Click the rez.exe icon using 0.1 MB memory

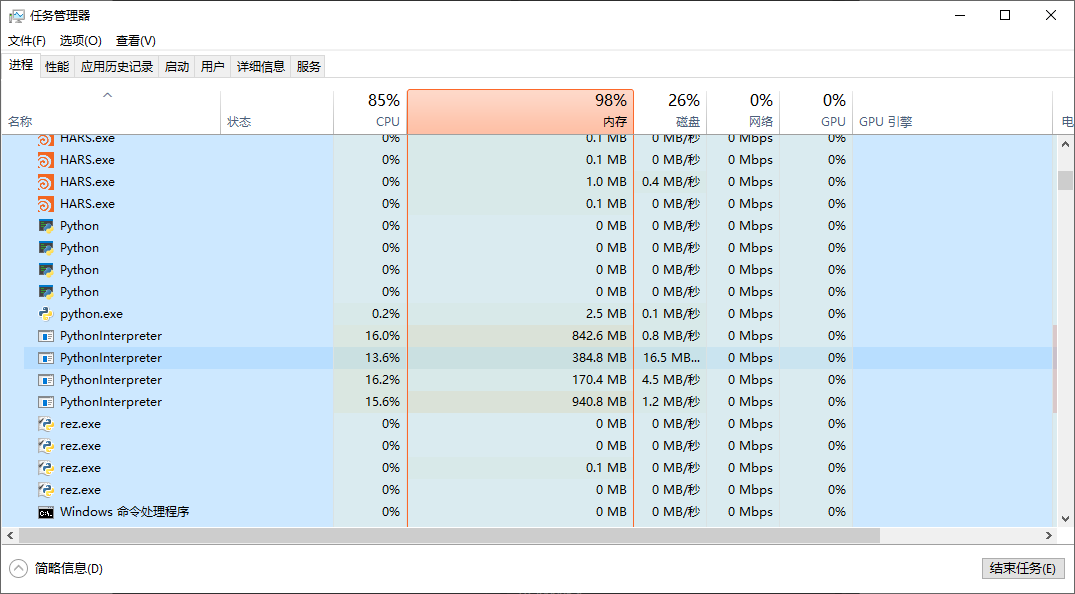point(46,468)
